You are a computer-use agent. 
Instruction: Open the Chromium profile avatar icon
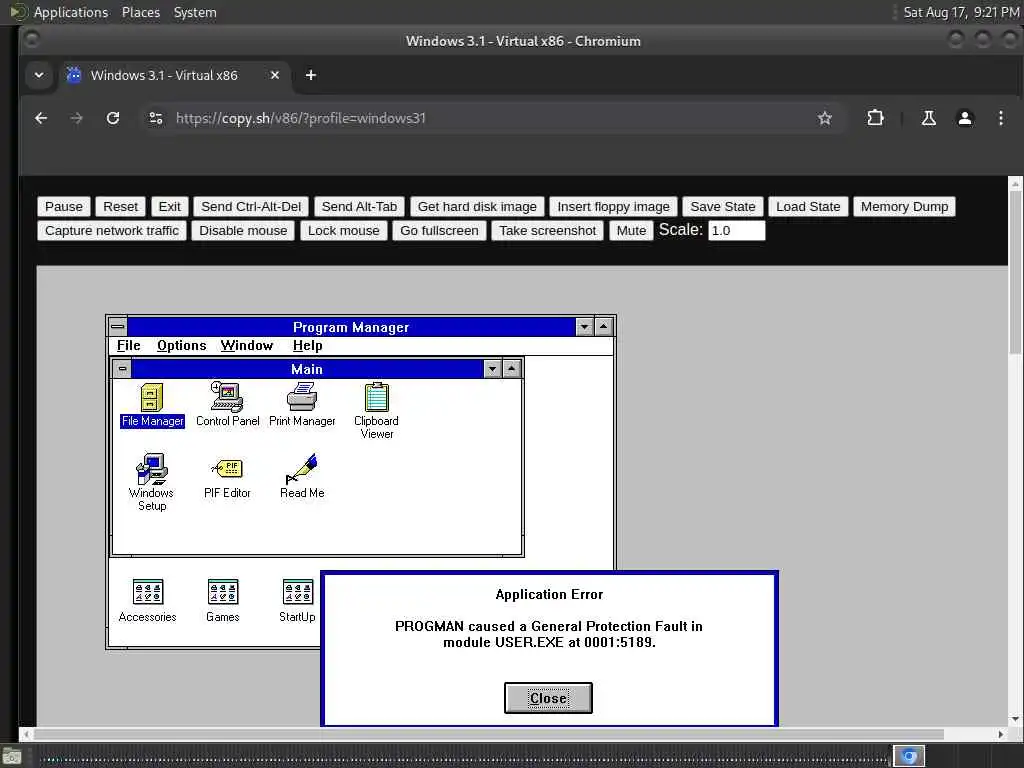click(x=965, y=118)
